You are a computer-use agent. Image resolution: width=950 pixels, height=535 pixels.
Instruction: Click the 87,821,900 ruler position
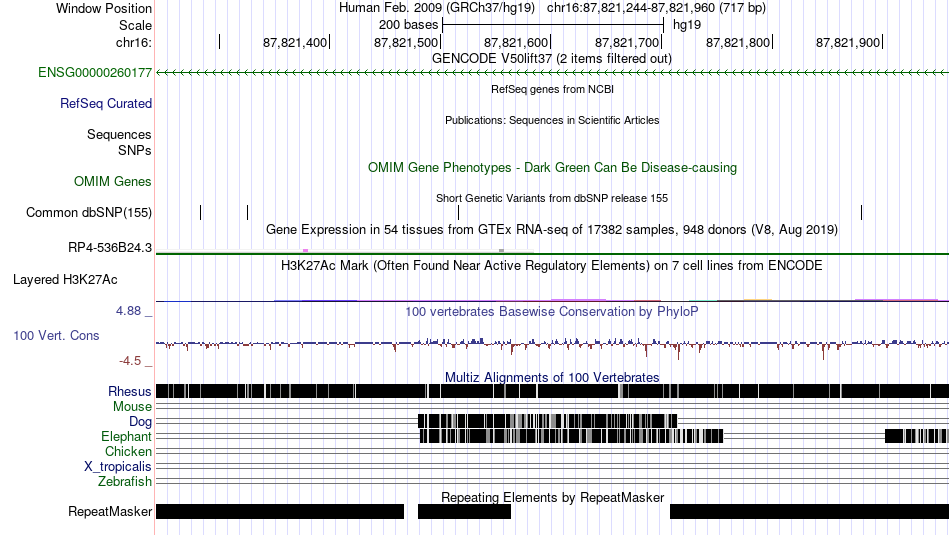click(849, 42)
